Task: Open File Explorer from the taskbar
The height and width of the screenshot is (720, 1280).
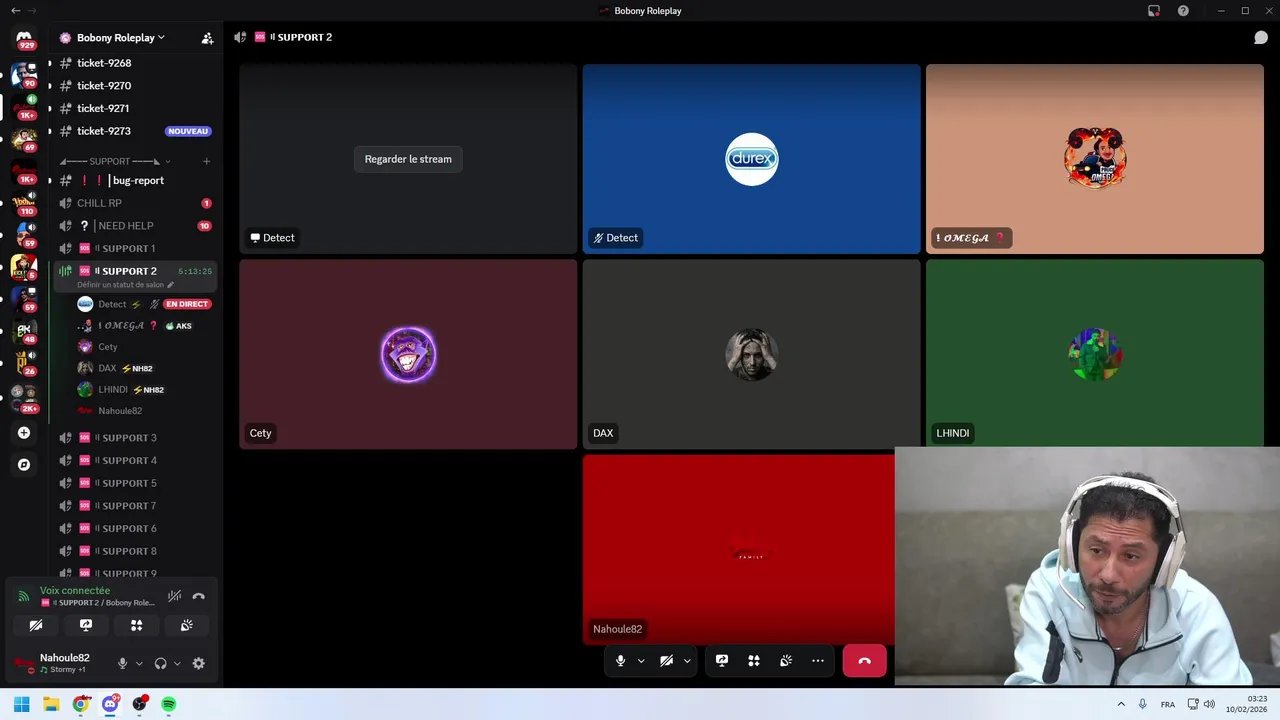Action: pyautogui.click(x=51, y=704)
